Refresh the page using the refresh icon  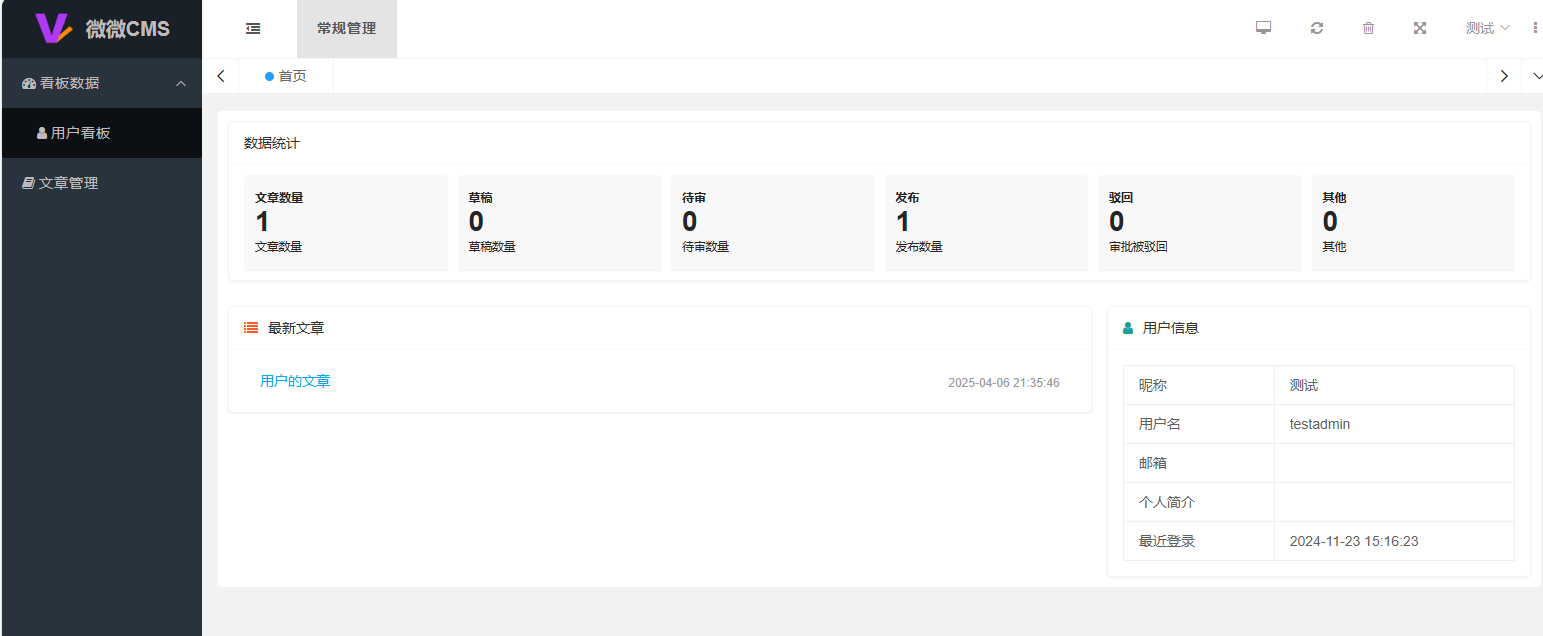click(1317, 28)
